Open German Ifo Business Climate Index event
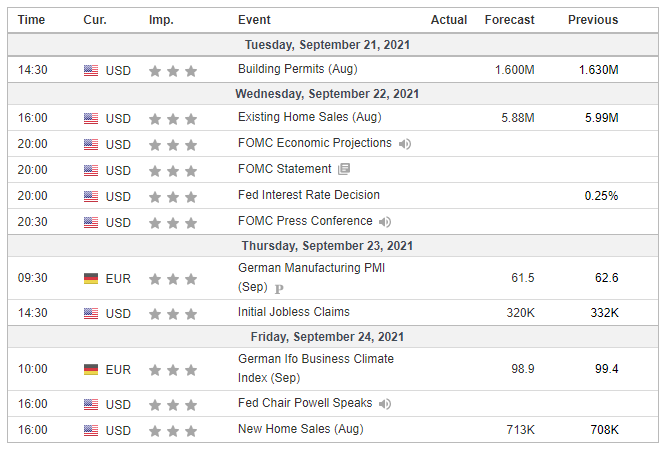The image size is (669, 449). (316, 368)
